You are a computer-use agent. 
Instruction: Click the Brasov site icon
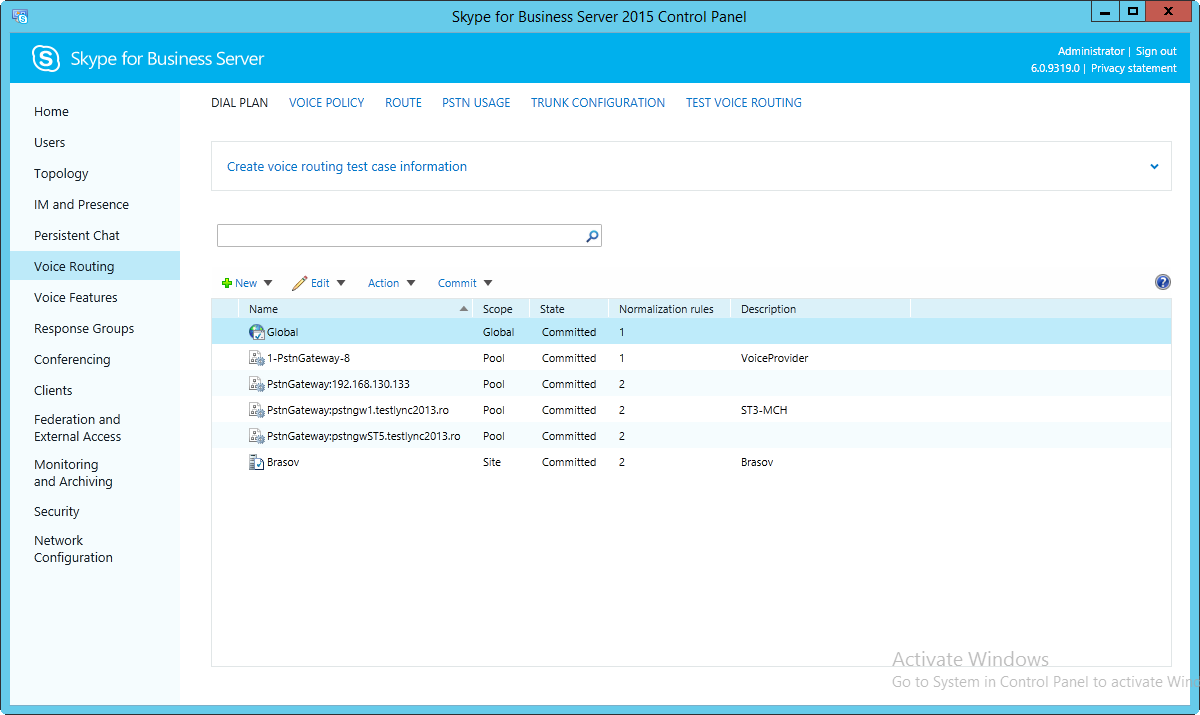[x=257, y=462]
